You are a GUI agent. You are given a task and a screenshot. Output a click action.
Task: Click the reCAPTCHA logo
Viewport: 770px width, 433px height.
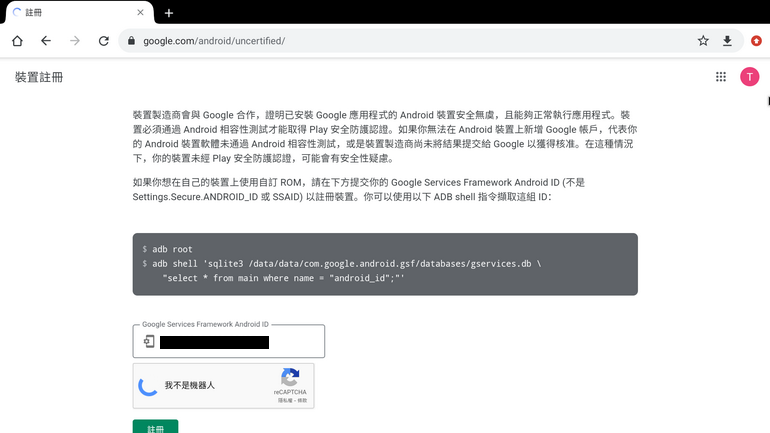click(290, 378)
